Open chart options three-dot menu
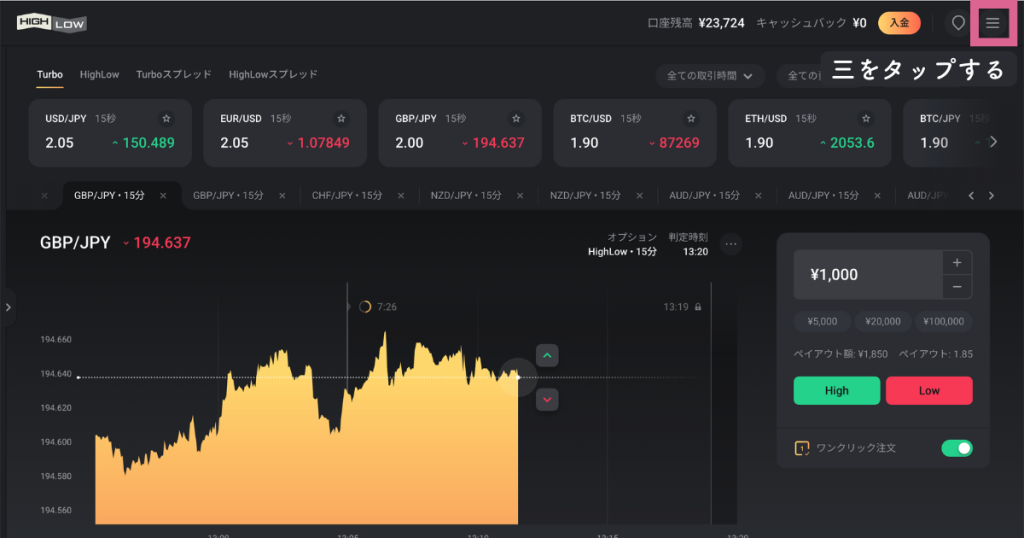Viewport: 1024px width, 538px height. pos(730,244)
